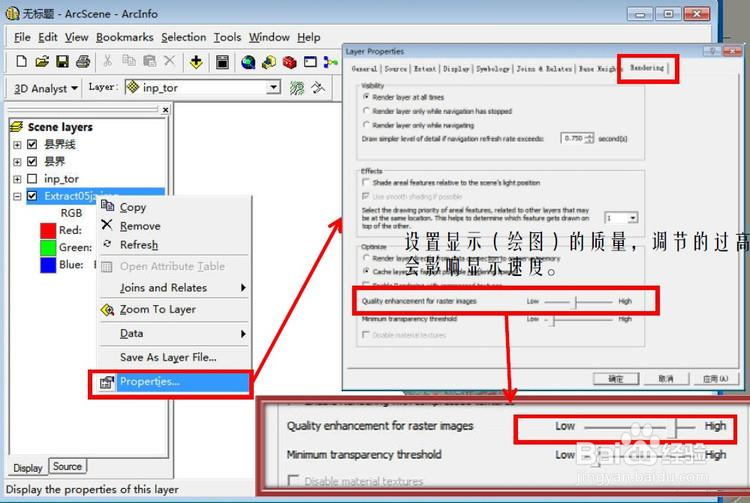Open the 3D Analyst dropdown menu
This screenshot has width=750, height=503.
pyautogui.click(x=46, y=88)
